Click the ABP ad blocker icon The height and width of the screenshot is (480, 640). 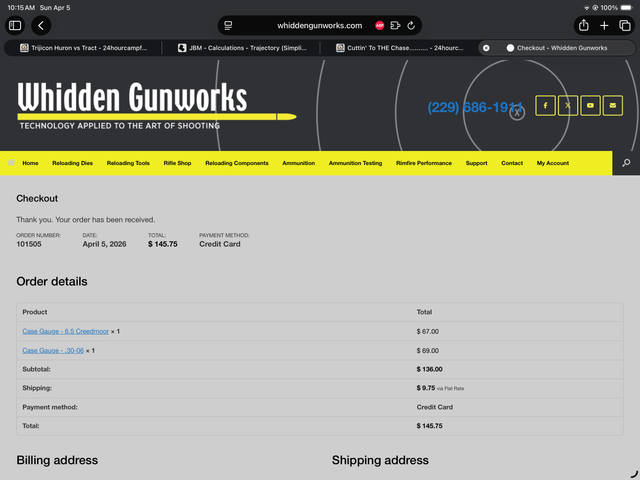(380, 25)
